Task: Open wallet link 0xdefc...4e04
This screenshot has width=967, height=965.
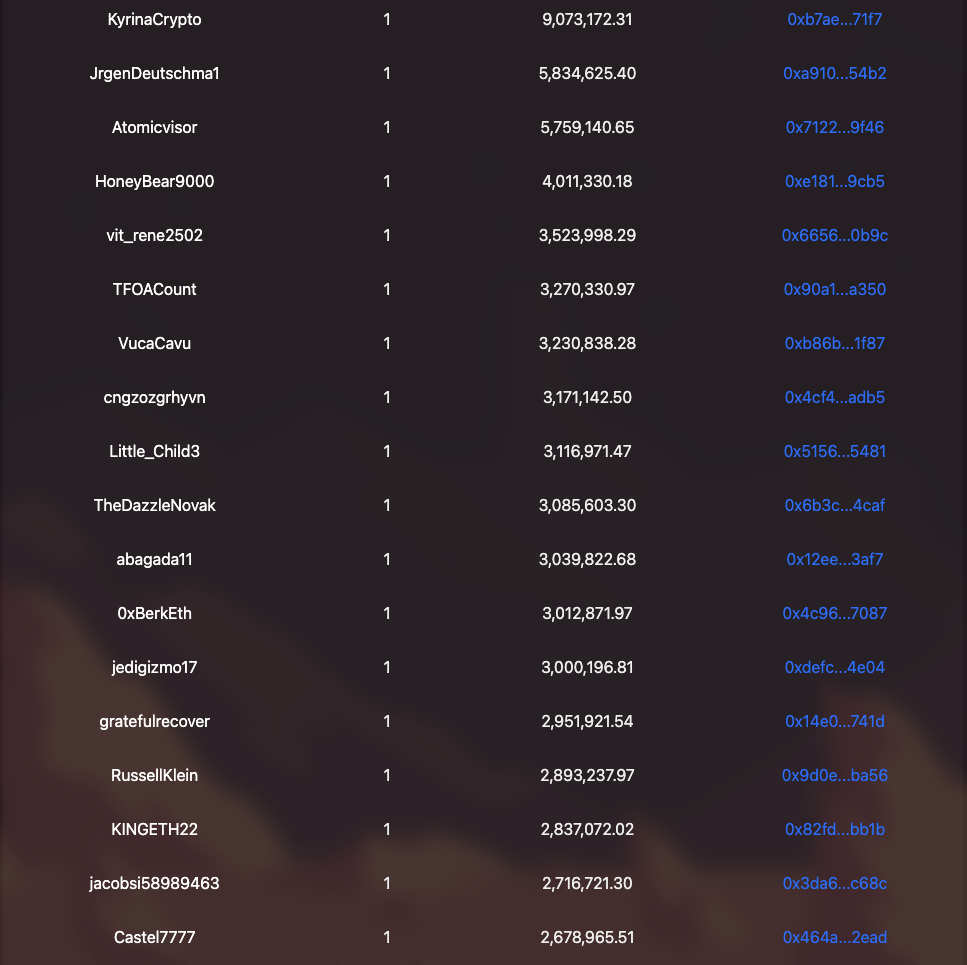Action: [834, 667]
